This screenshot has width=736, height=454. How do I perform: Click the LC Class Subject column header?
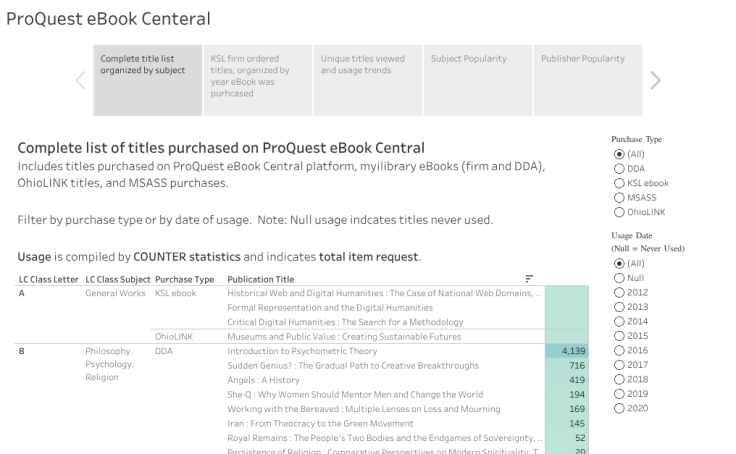(119, 278)
